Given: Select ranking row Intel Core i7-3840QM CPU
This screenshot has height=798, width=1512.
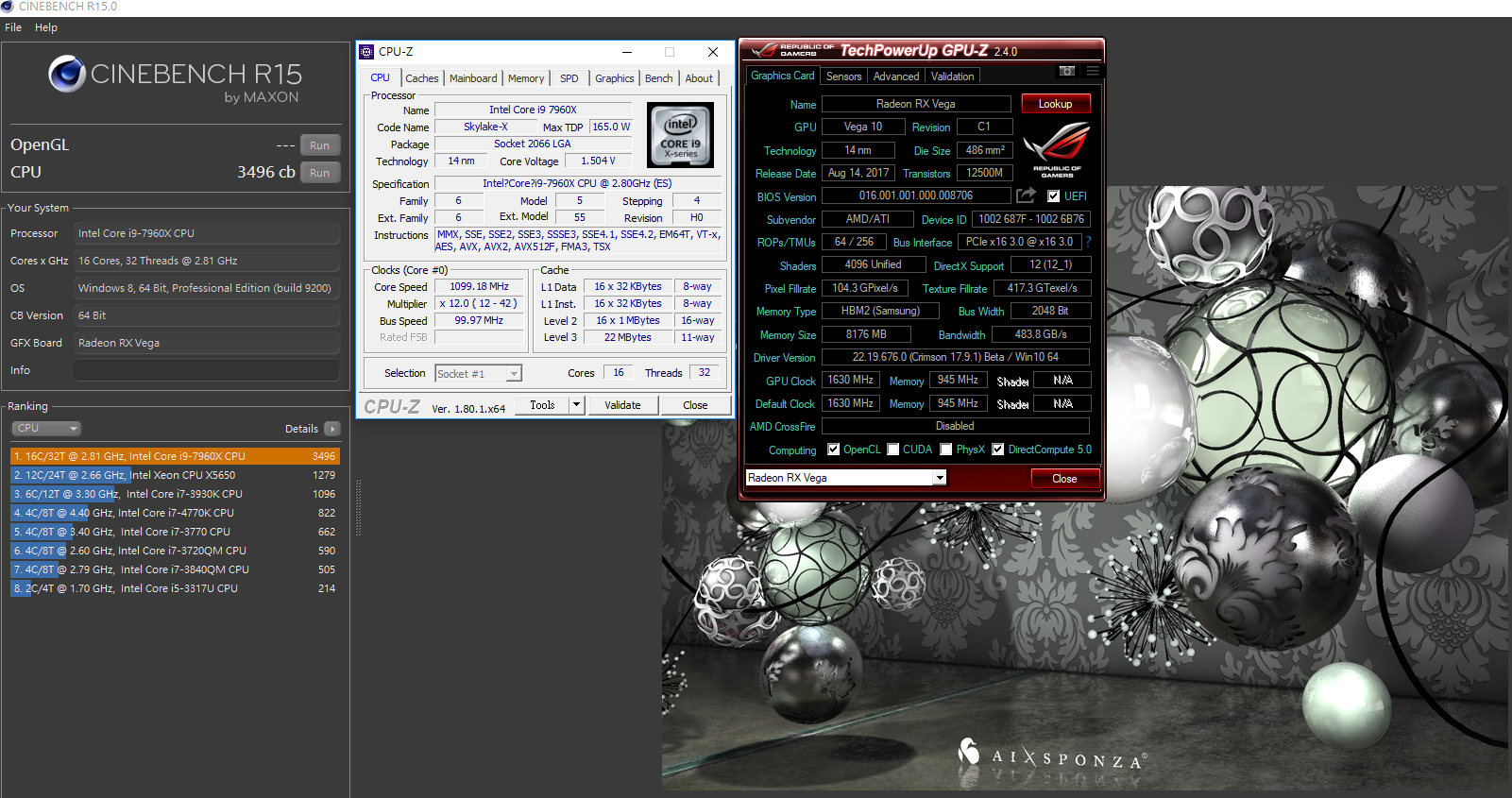Looking at the screenshot, I should pos(174,569).
